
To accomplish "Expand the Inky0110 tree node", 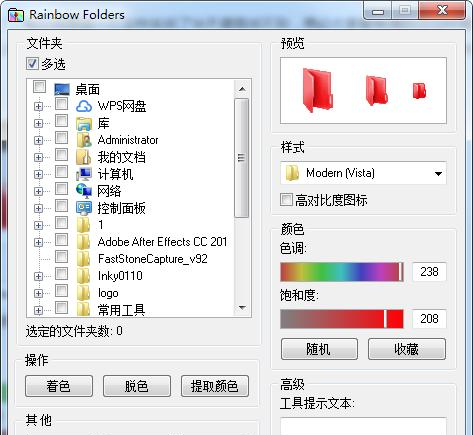I will tap(38, 276).
